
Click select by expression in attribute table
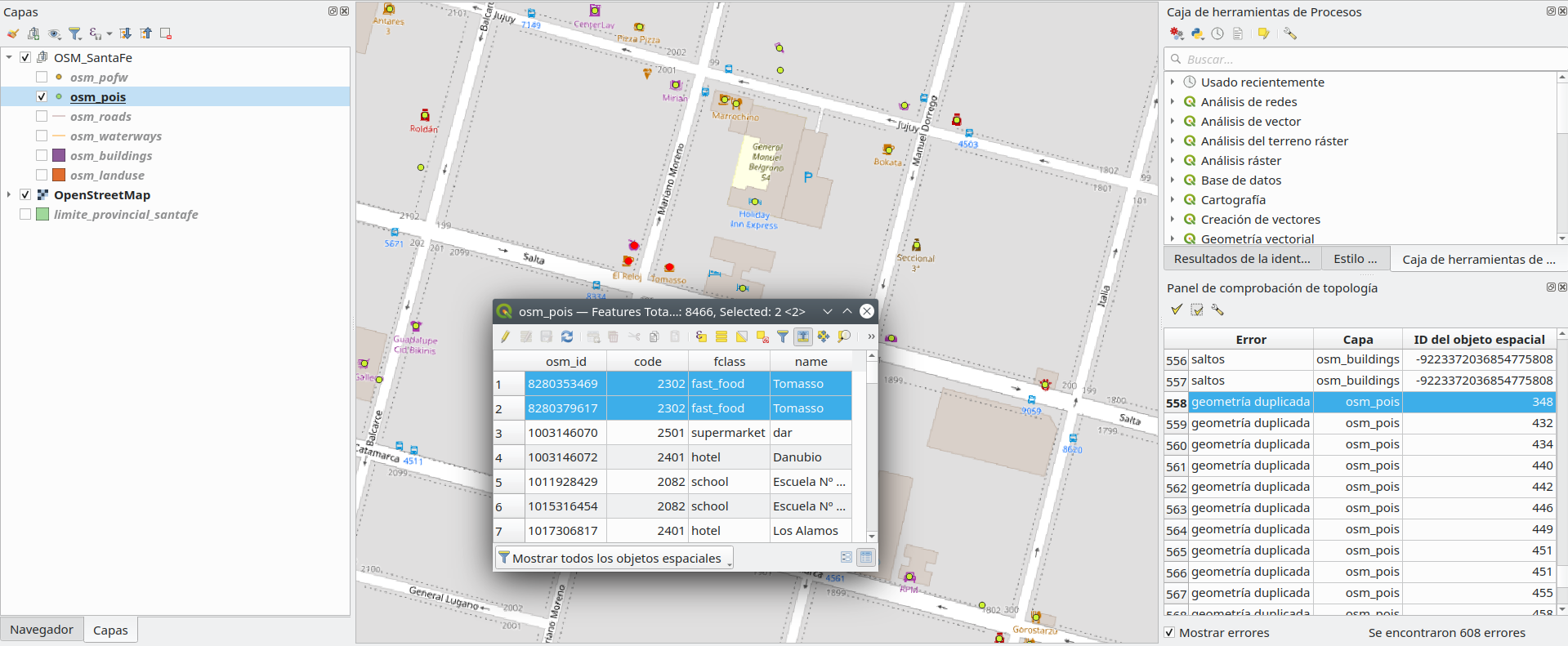point(701,336)
